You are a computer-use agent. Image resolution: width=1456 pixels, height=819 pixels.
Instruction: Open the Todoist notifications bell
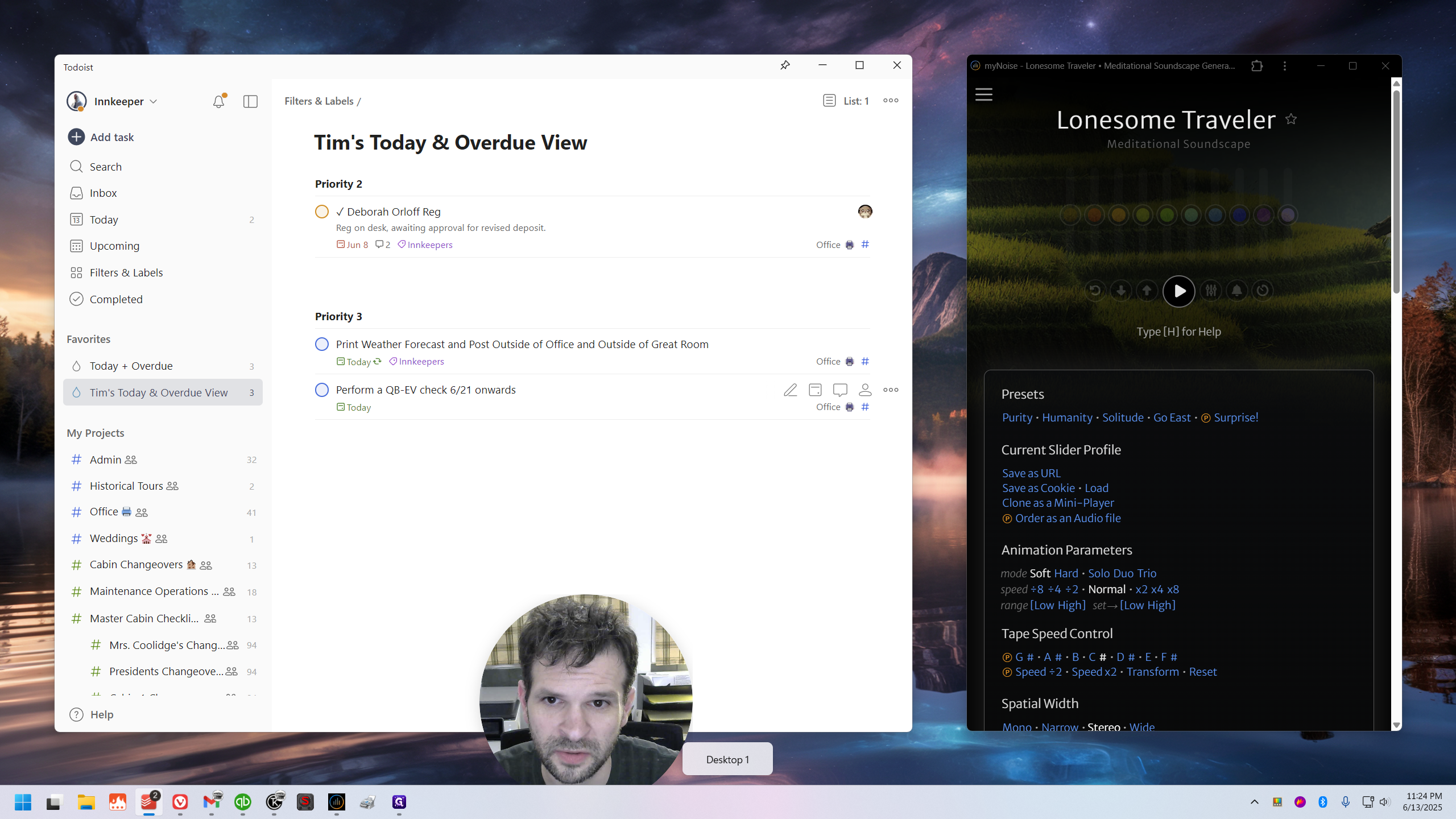click(x=219, y=101)
